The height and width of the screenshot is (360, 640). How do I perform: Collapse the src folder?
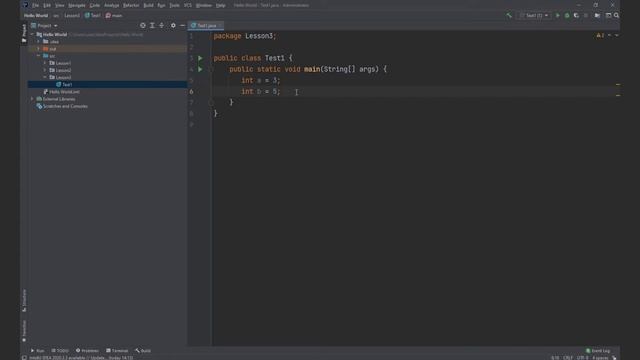tap(39, 56)
